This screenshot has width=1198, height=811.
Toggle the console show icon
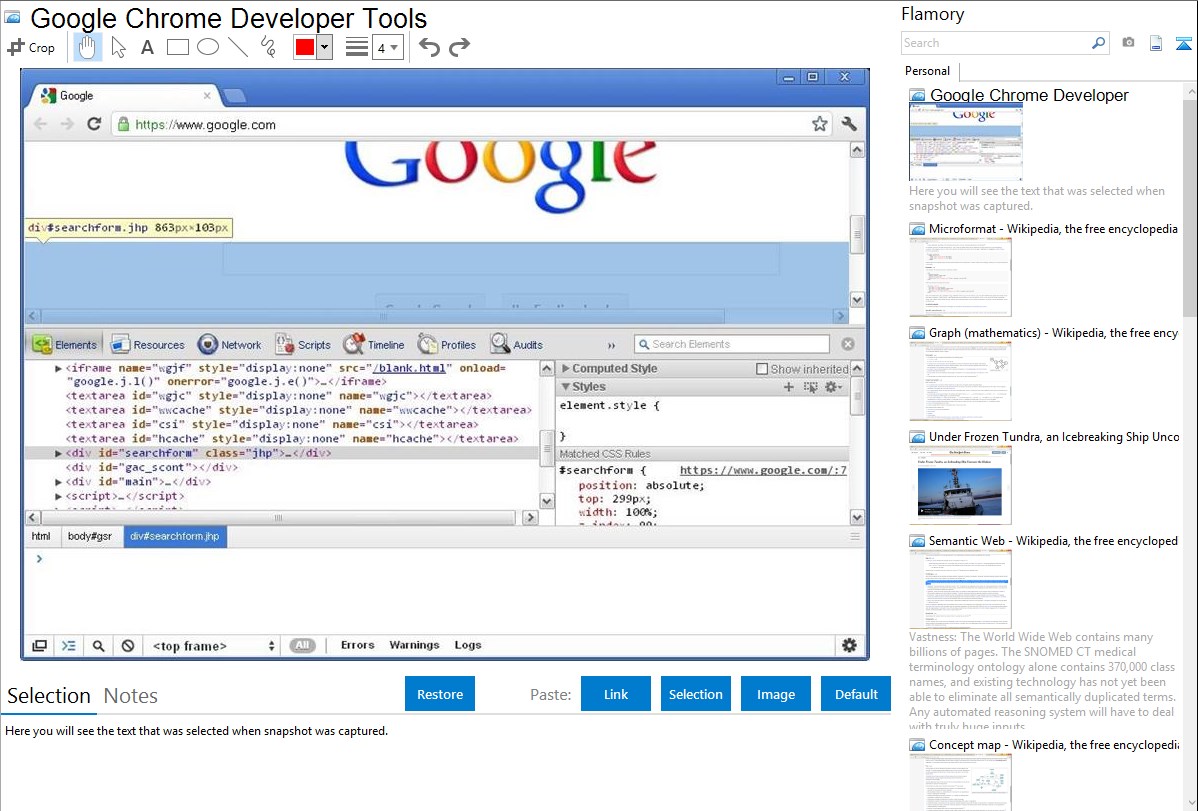[x=69, y=646]
